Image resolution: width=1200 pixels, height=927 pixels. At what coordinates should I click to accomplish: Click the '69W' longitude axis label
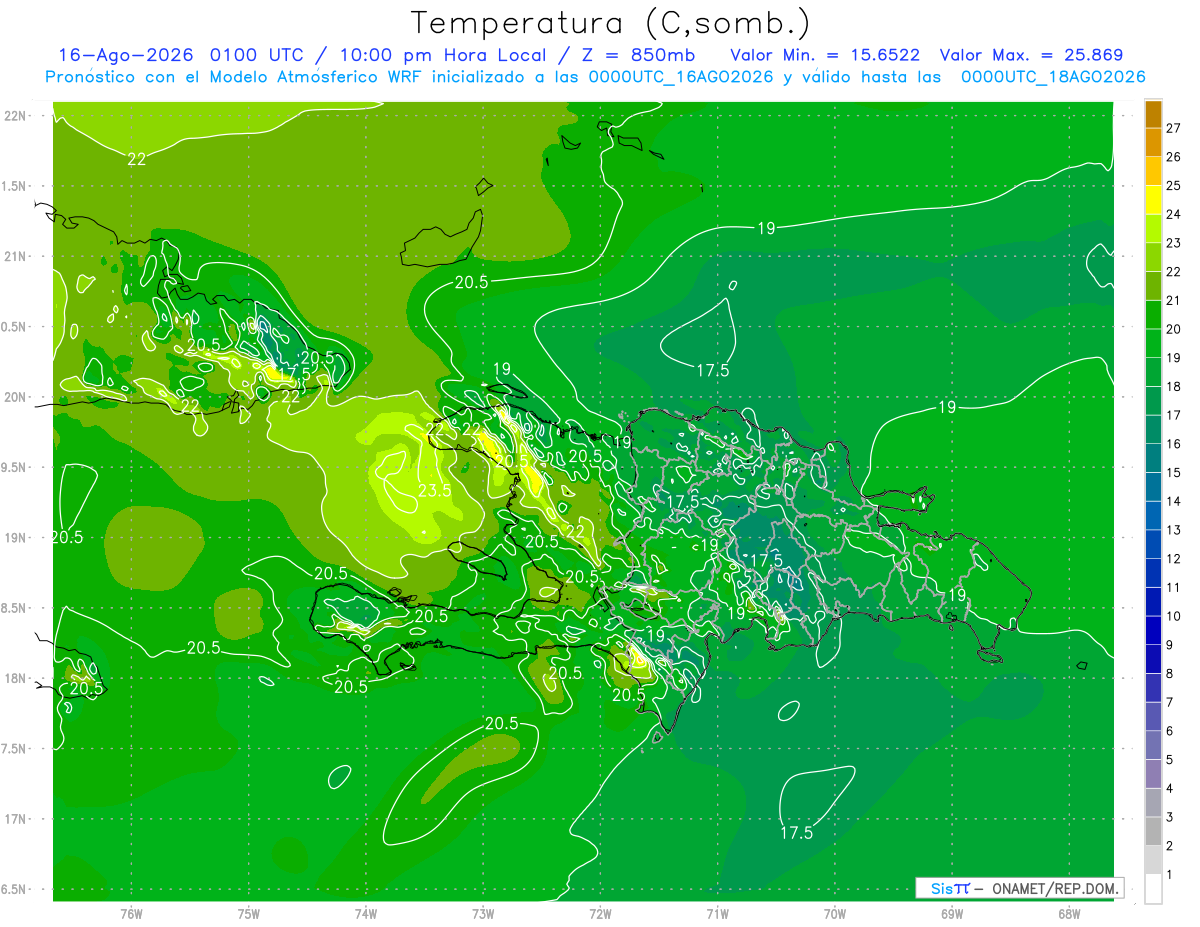(x=952, y=913)
